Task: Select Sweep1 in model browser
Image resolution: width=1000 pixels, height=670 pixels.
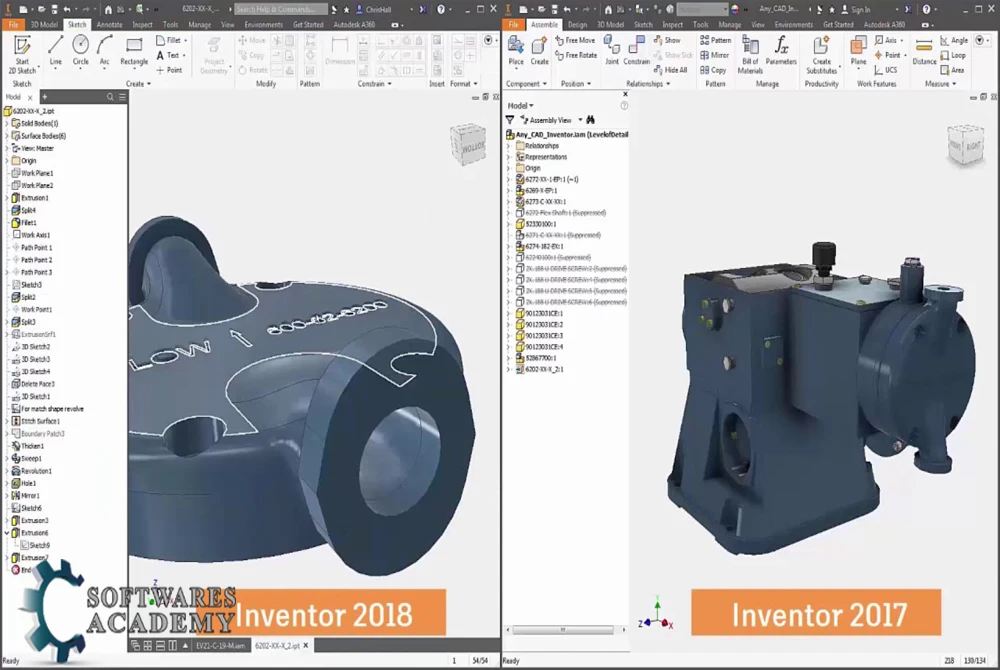Action: click(x=27, y=458)
